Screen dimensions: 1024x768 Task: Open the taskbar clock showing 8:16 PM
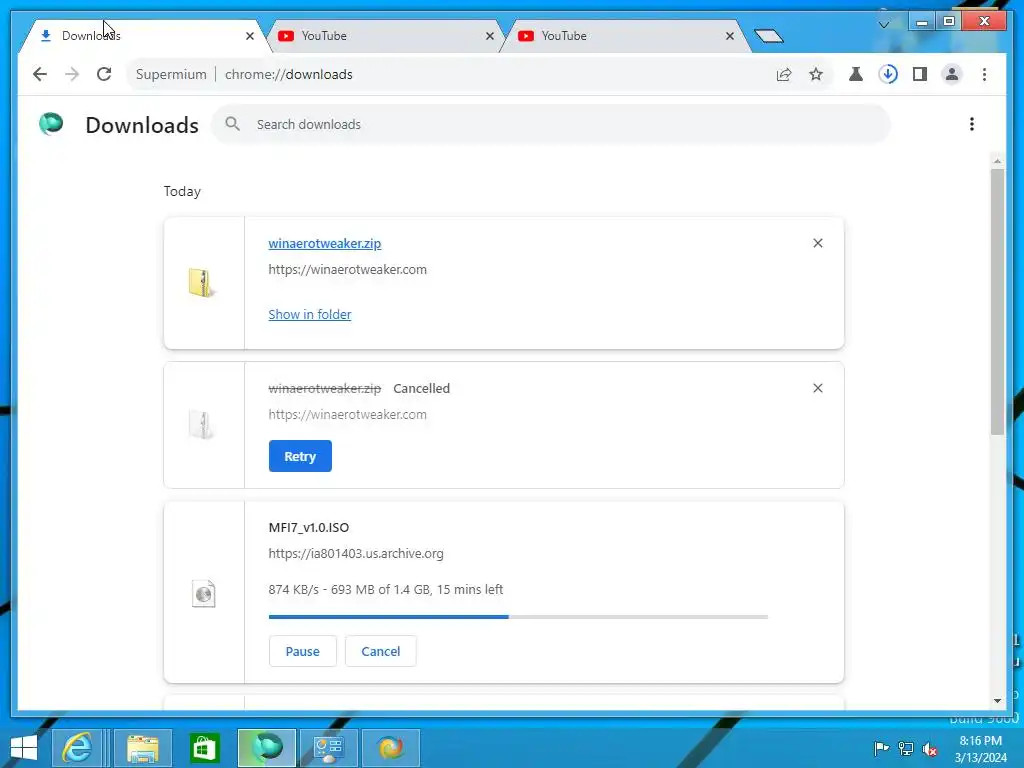point(980,749)
